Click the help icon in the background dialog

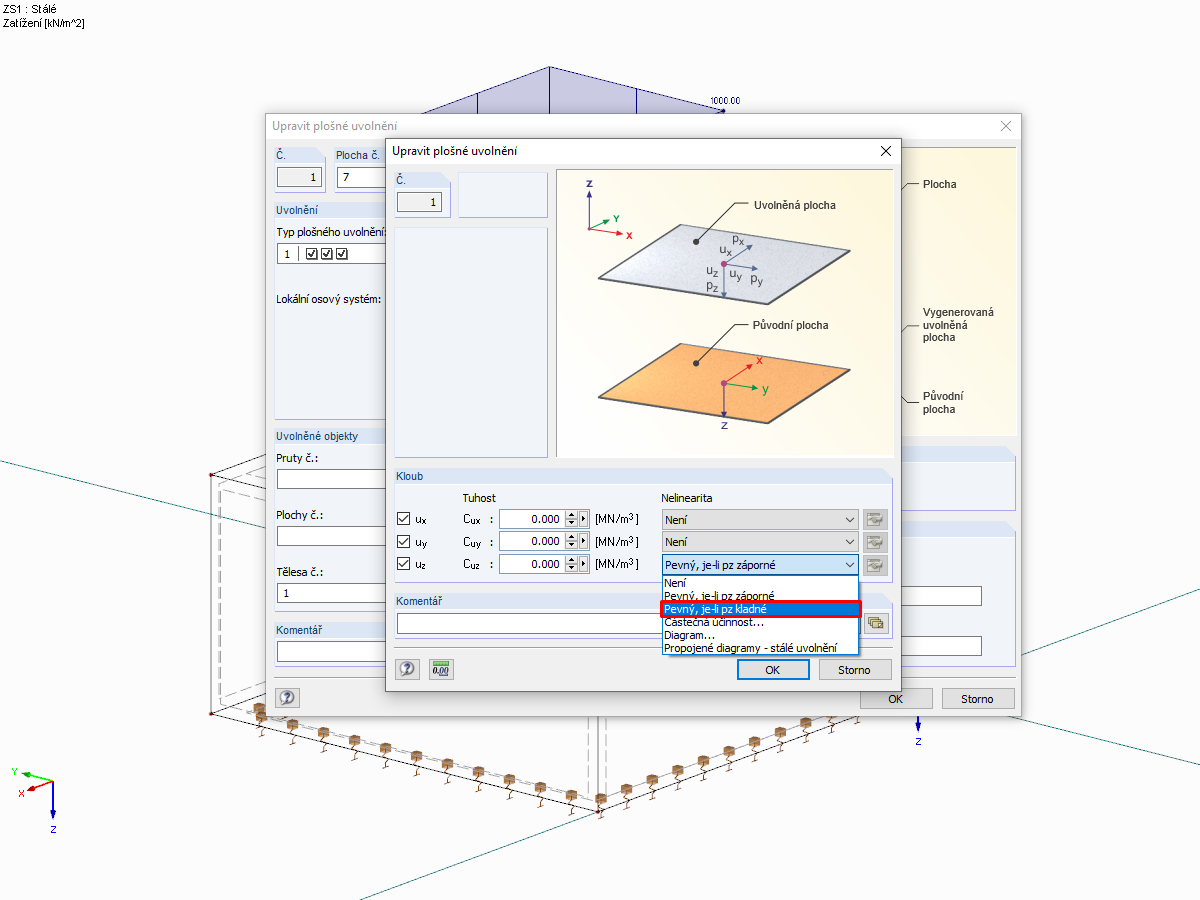(x=287, y=697)
